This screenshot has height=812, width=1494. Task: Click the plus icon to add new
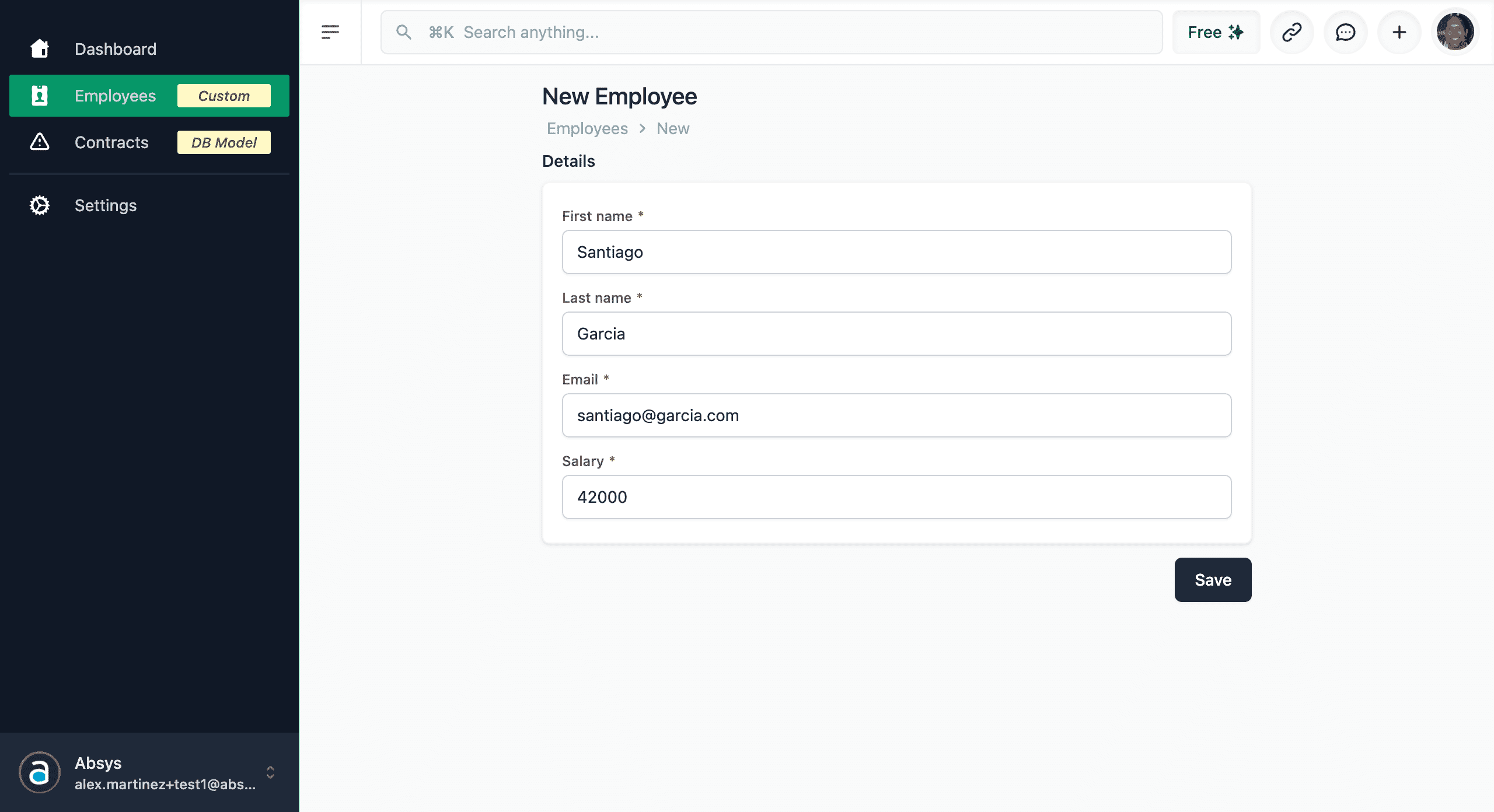[x=1399, y=32]
